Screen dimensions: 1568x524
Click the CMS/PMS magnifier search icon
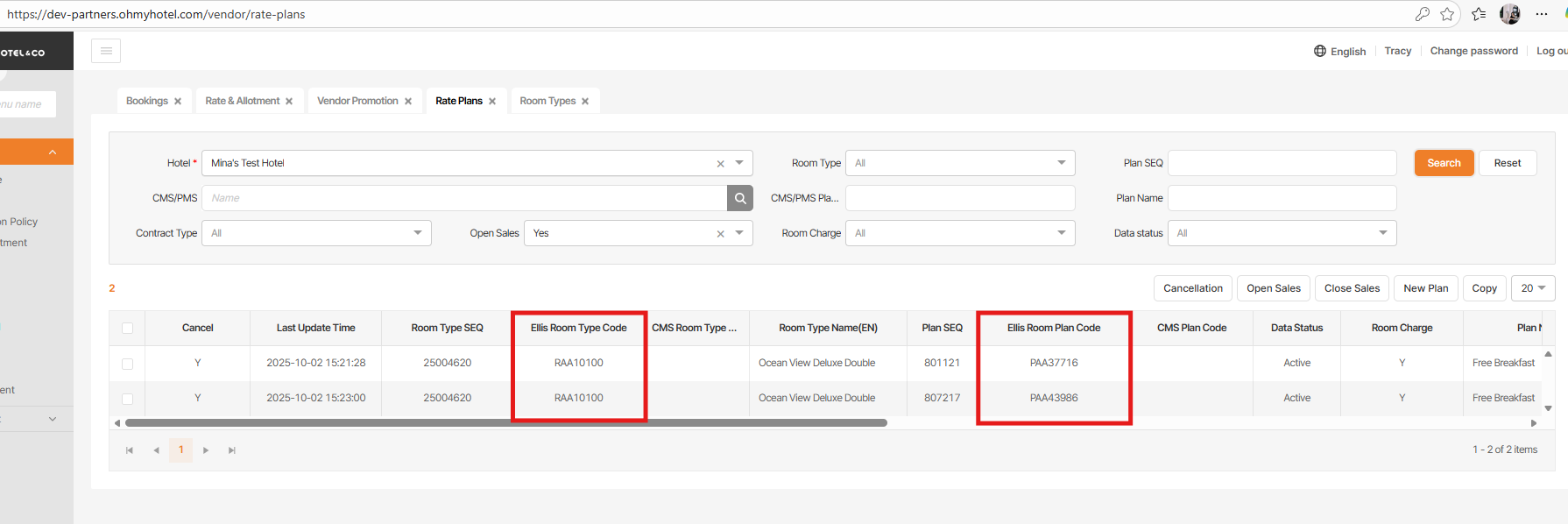pos(740,198)
